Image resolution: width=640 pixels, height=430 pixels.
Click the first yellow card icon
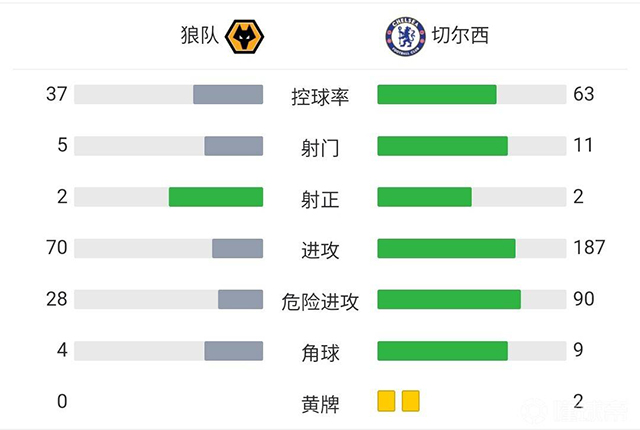click(387, 402)
